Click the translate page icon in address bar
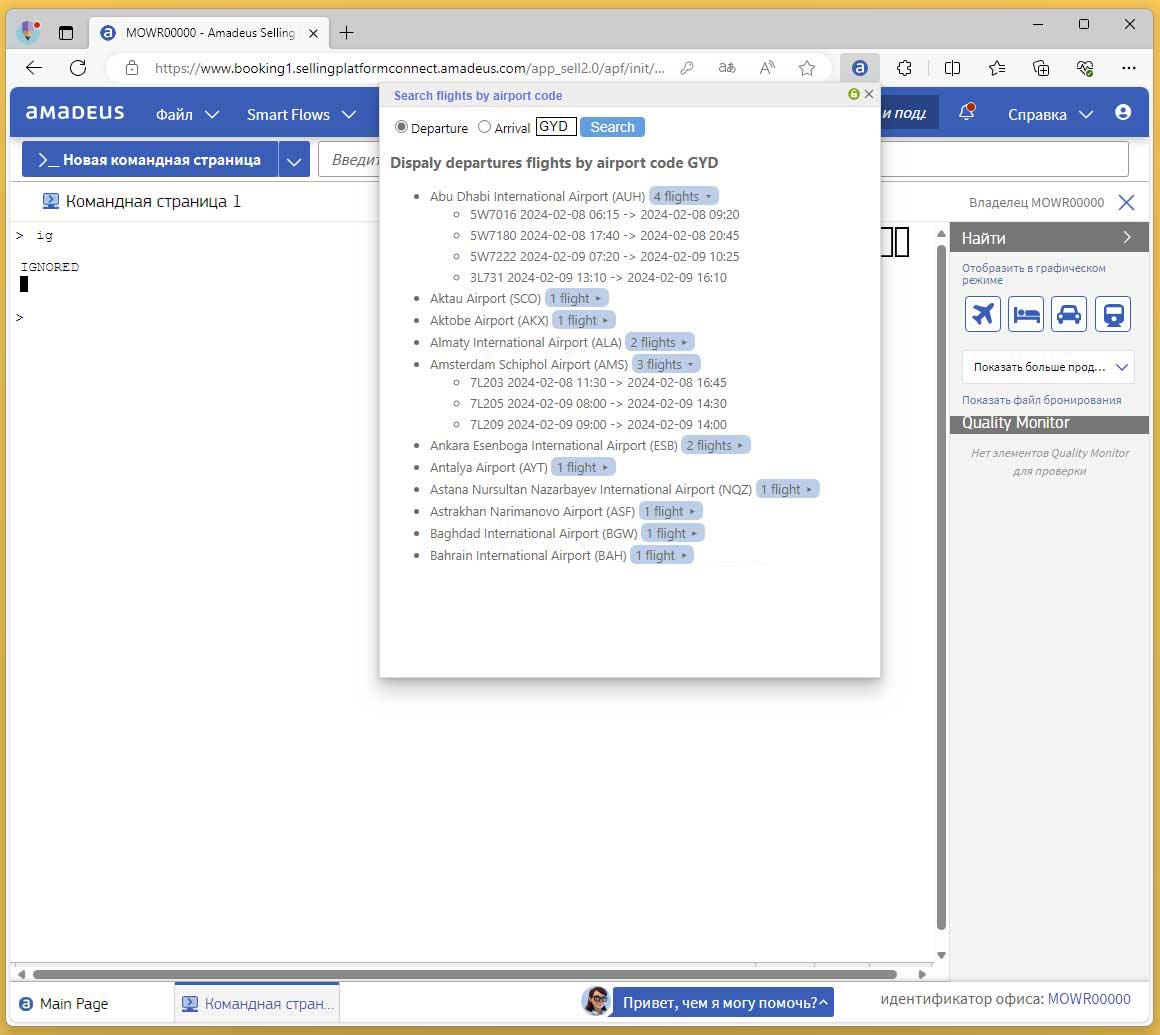 [726, 68]
